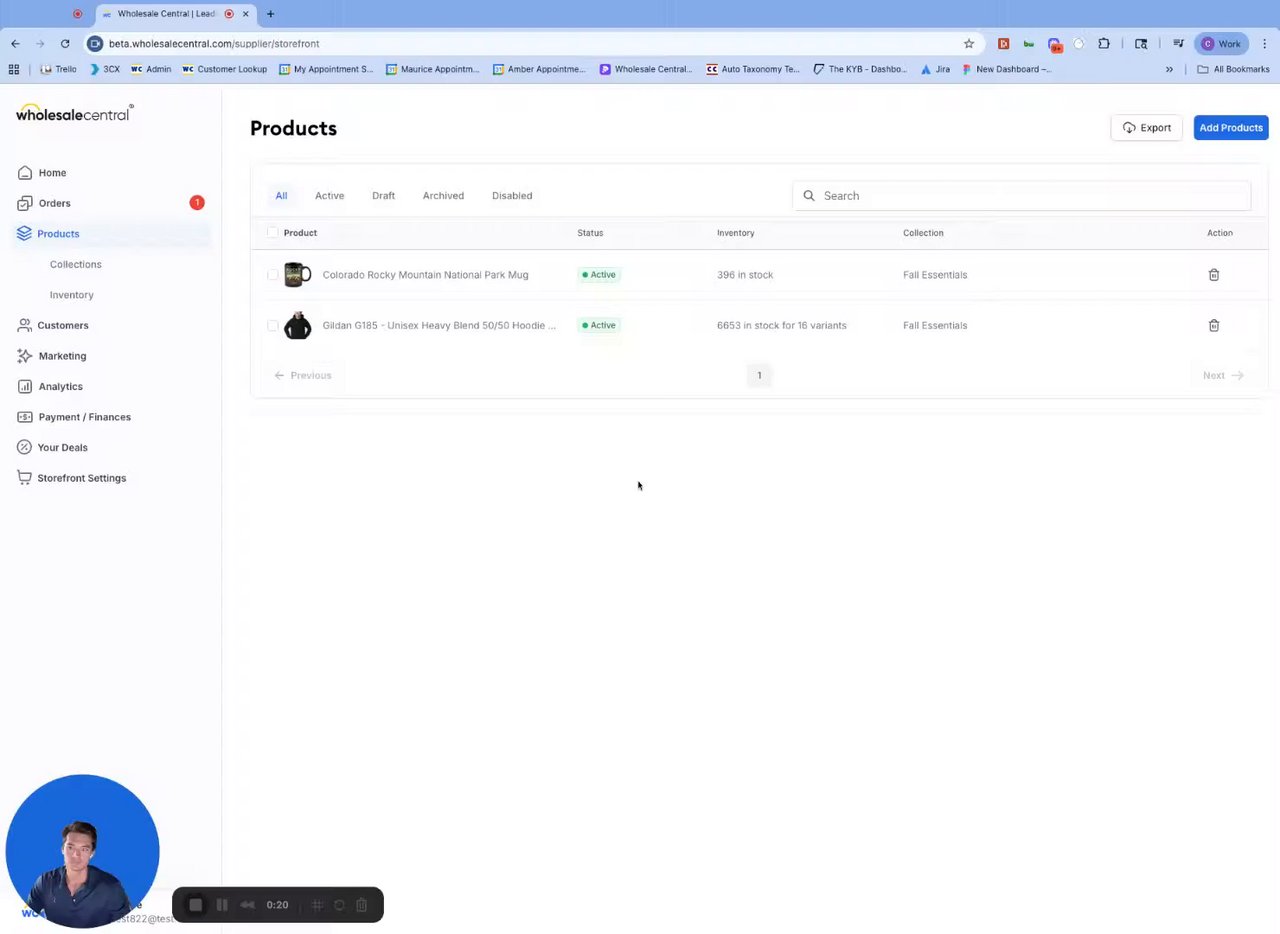1280x934 pixels.
Task: Delete the Gildan G185 Hoodie row
Action: click(x=1214, y=325)
